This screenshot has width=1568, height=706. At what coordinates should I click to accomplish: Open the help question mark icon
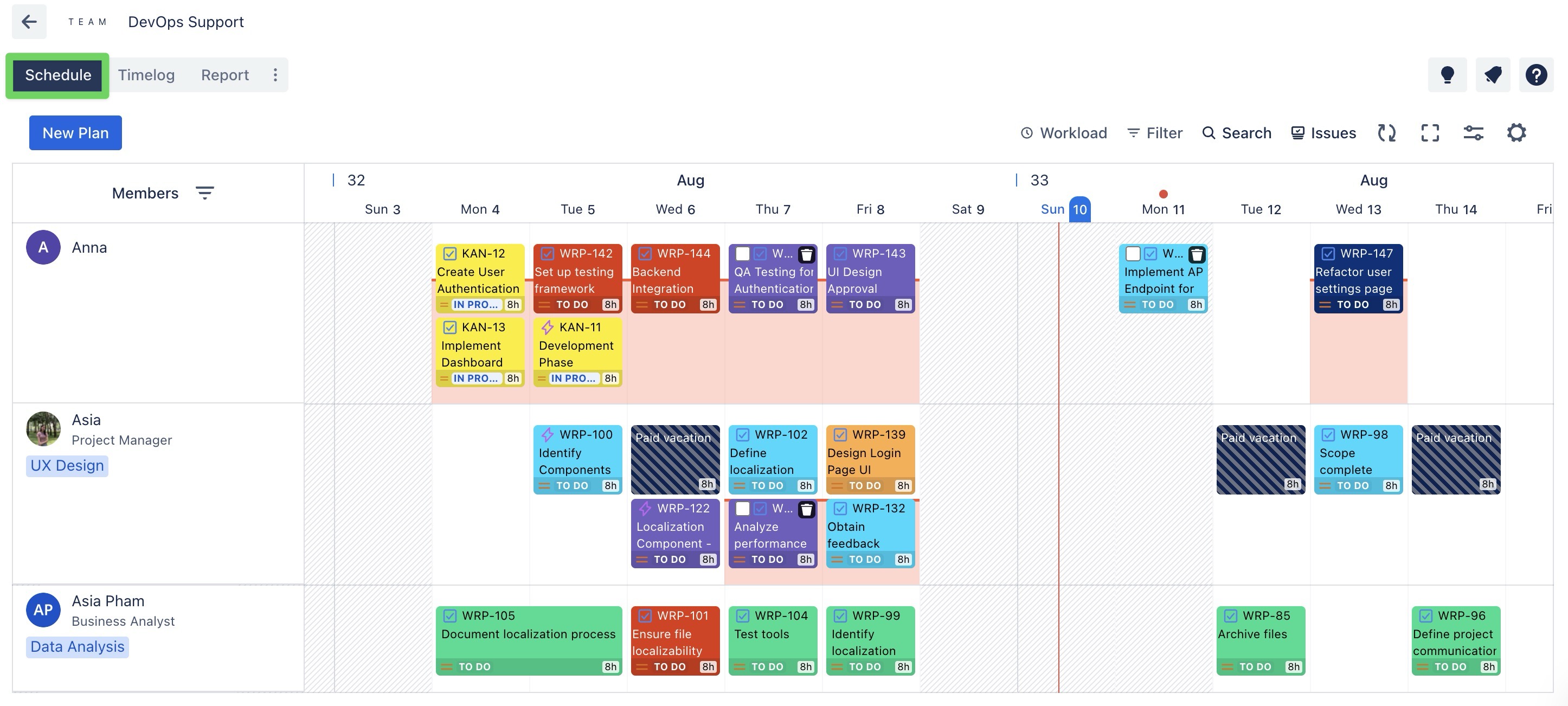1535,75
